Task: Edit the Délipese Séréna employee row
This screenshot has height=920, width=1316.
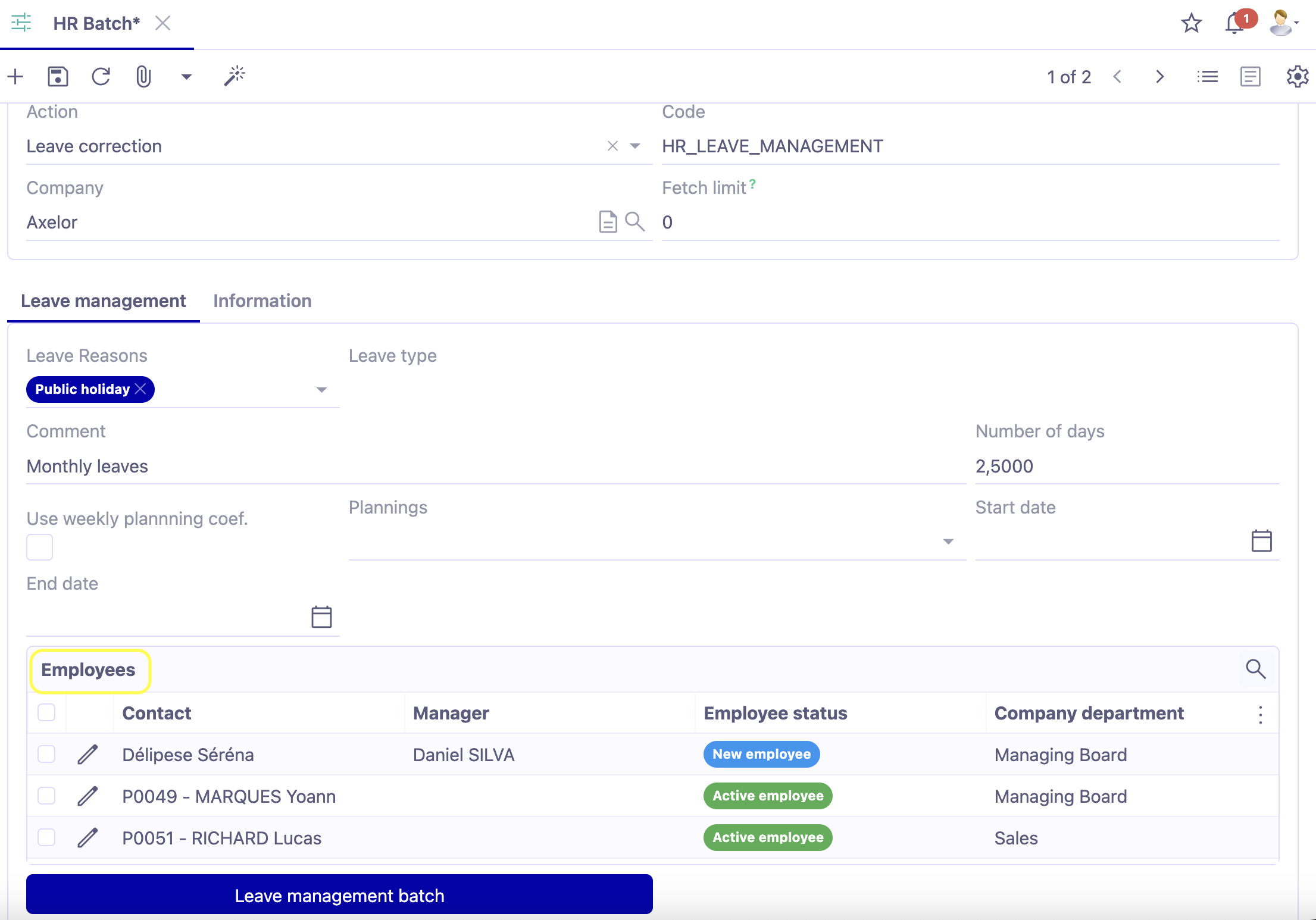Action: click(x=88, y=754)
